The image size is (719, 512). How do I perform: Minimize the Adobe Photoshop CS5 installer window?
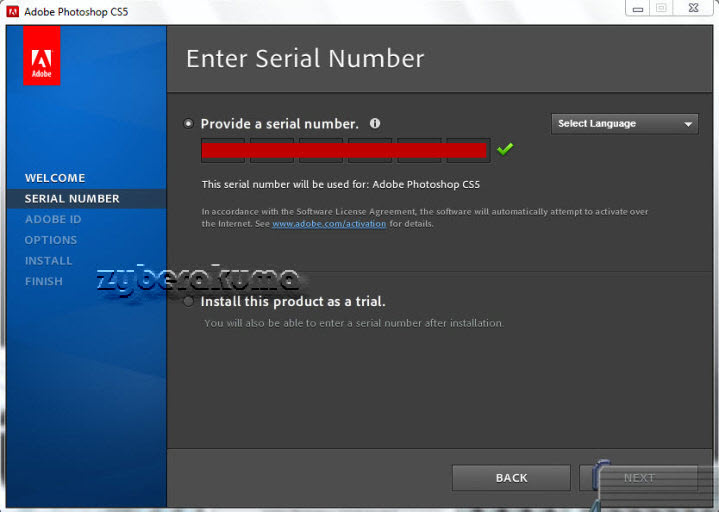(x=638, y=8)
